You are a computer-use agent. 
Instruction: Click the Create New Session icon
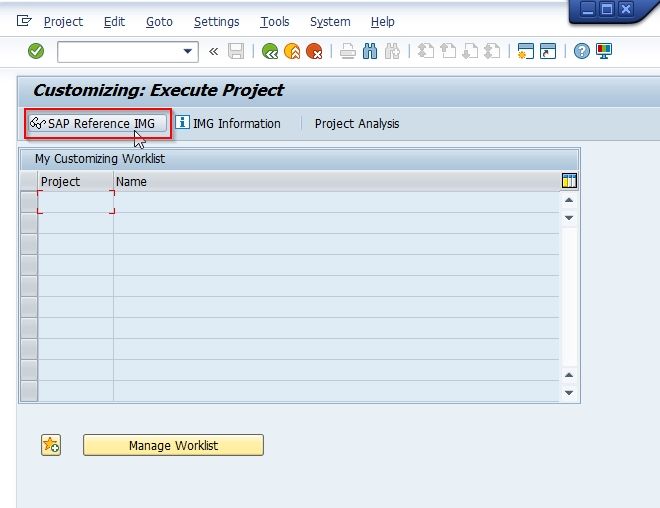526,51
